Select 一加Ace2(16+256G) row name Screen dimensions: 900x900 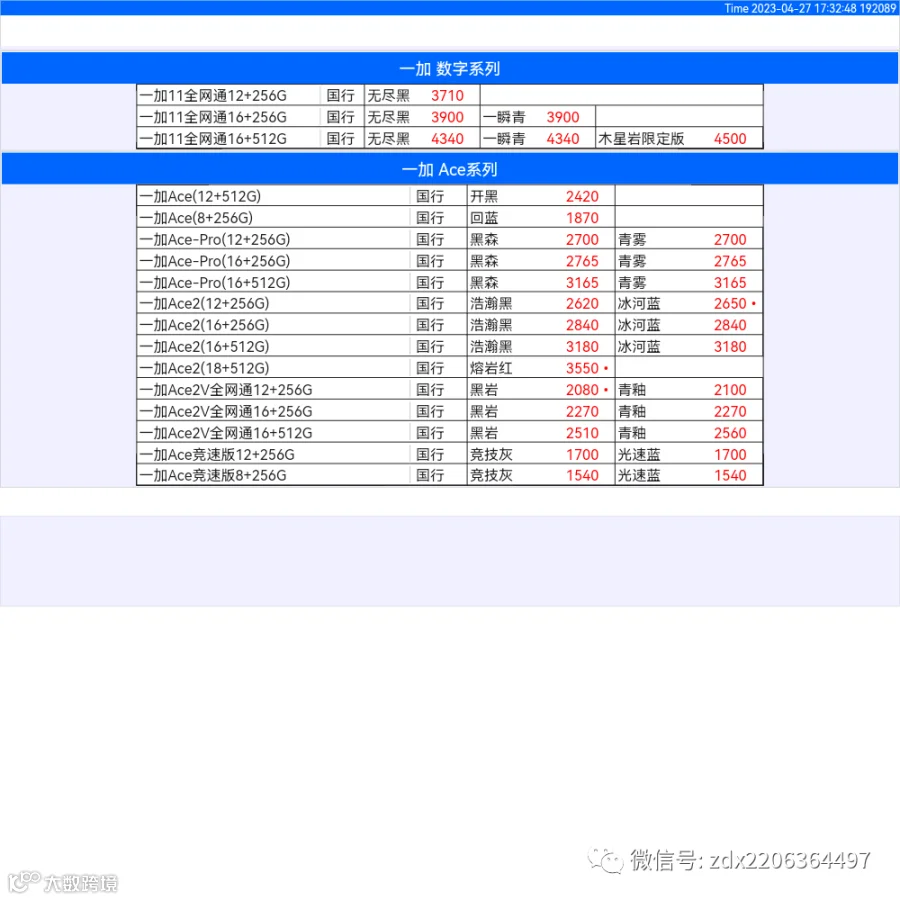[x=204, y=325]
